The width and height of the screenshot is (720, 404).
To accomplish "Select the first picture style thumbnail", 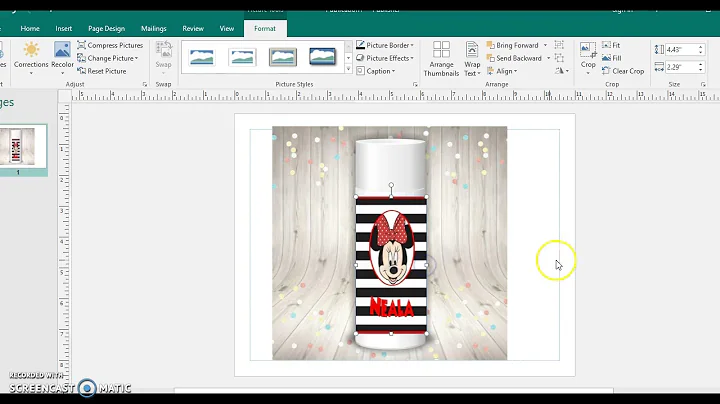I will click(202, 57).
